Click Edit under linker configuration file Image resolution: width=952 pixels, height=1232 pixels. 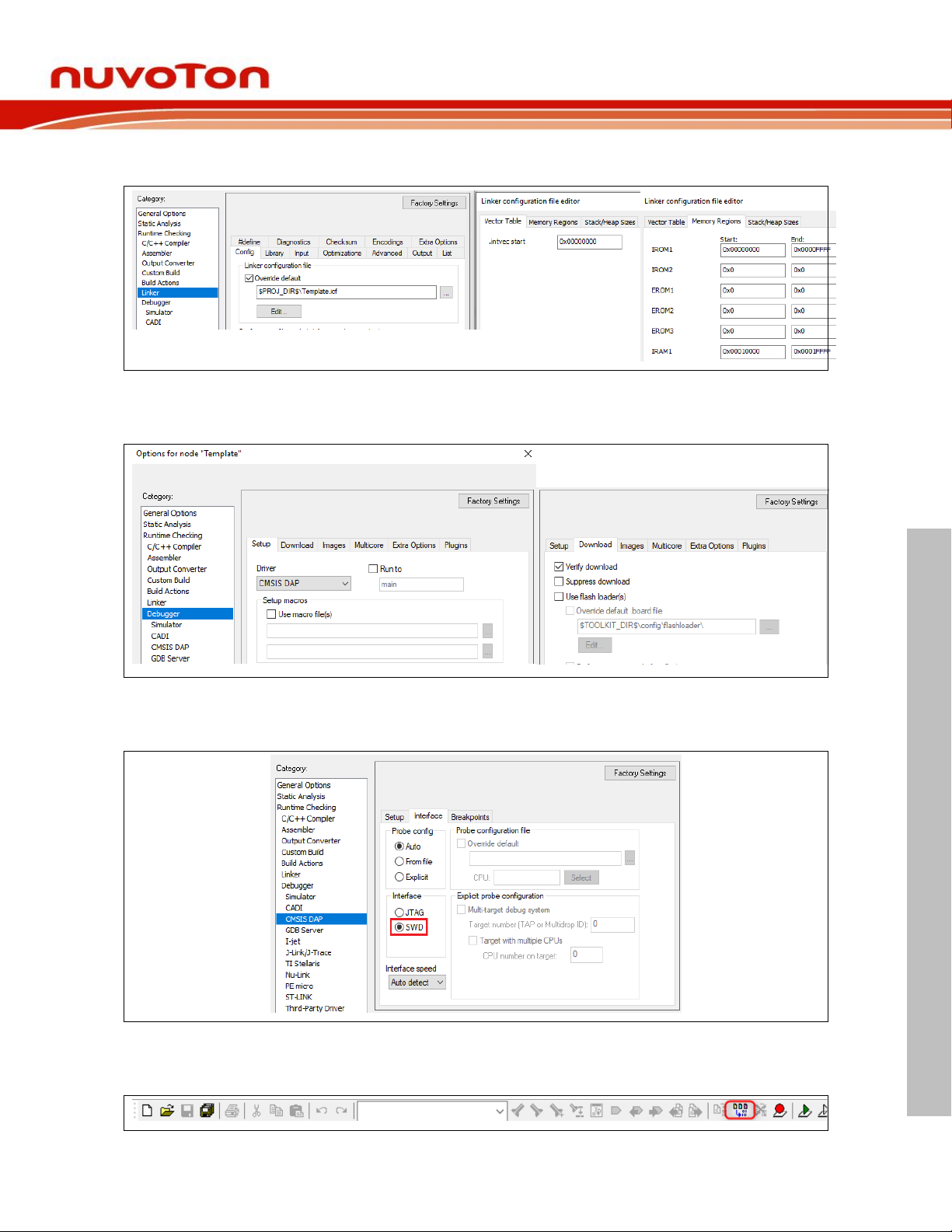point(278,311)
